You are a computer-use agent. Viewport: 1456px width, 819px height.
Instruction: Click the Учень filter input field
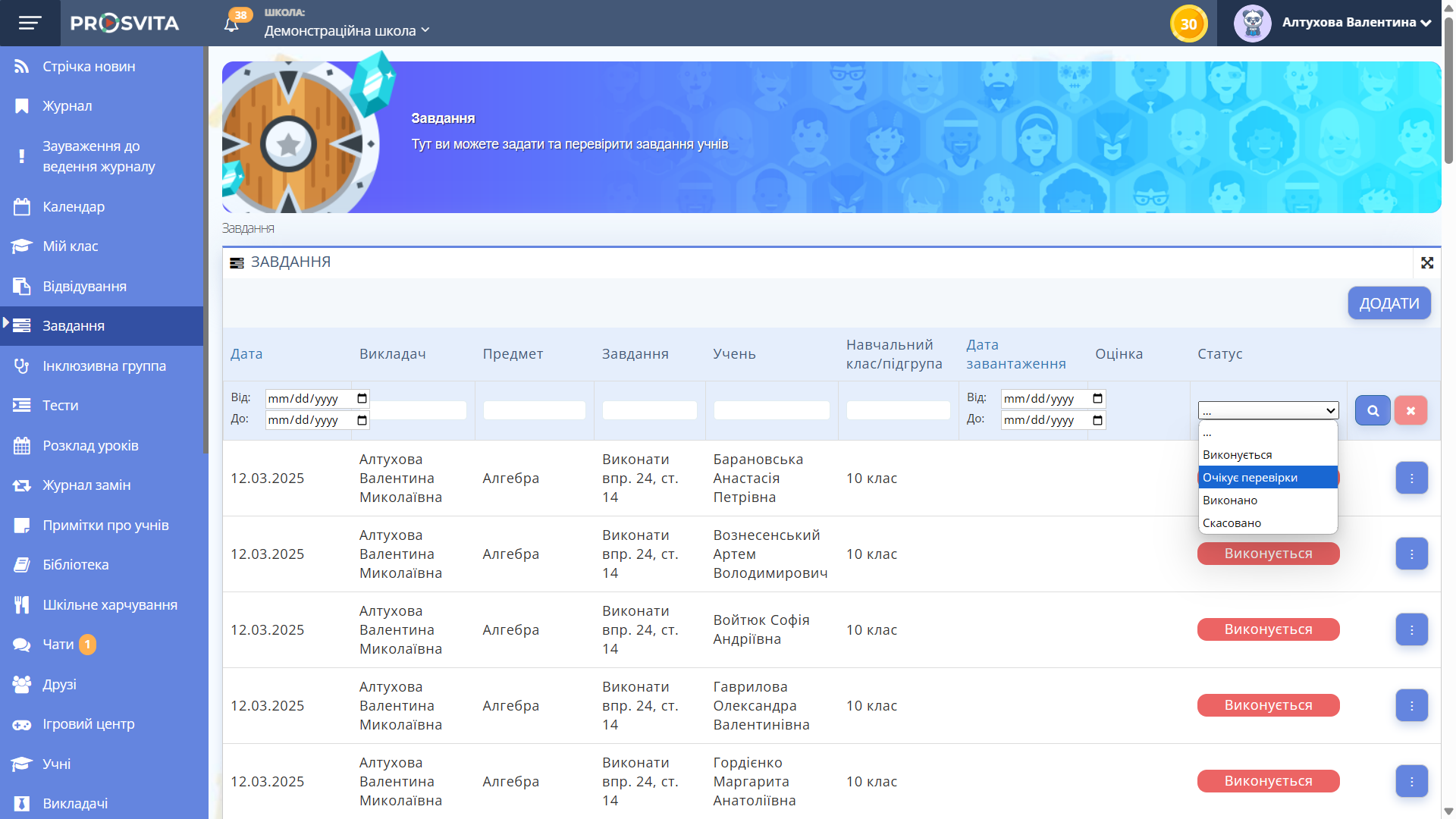(x=771, y=410)
